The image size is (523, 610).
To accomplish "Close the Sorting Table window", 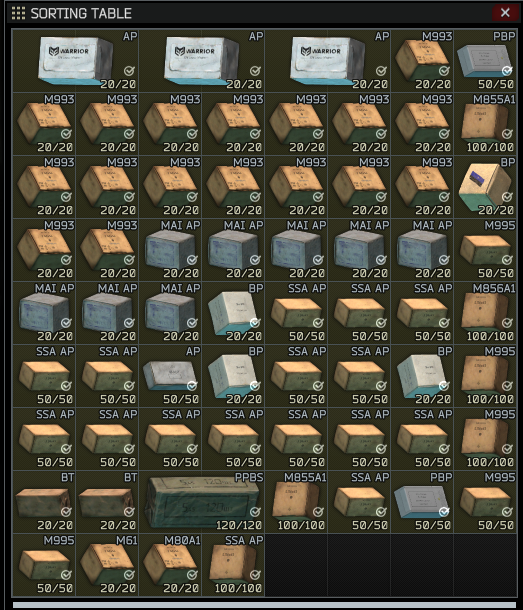I will click(x=505, y=13).
